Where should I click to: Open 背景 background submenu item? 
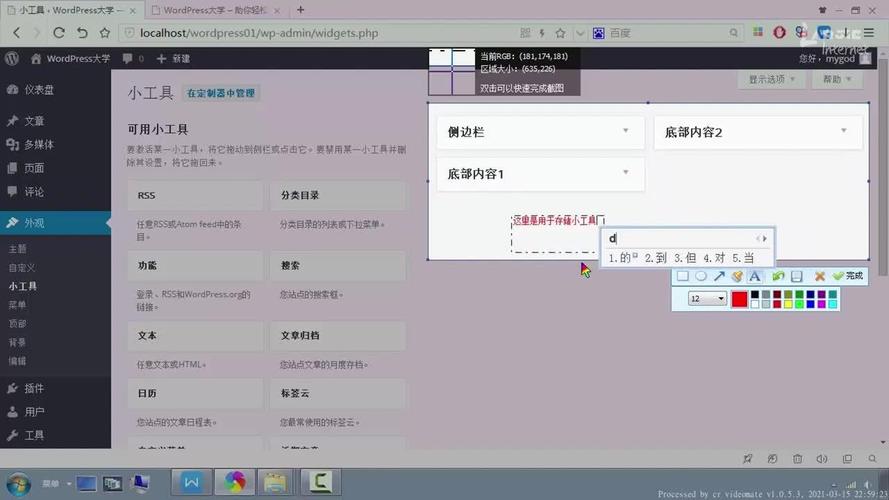click(x=18, y=342)
